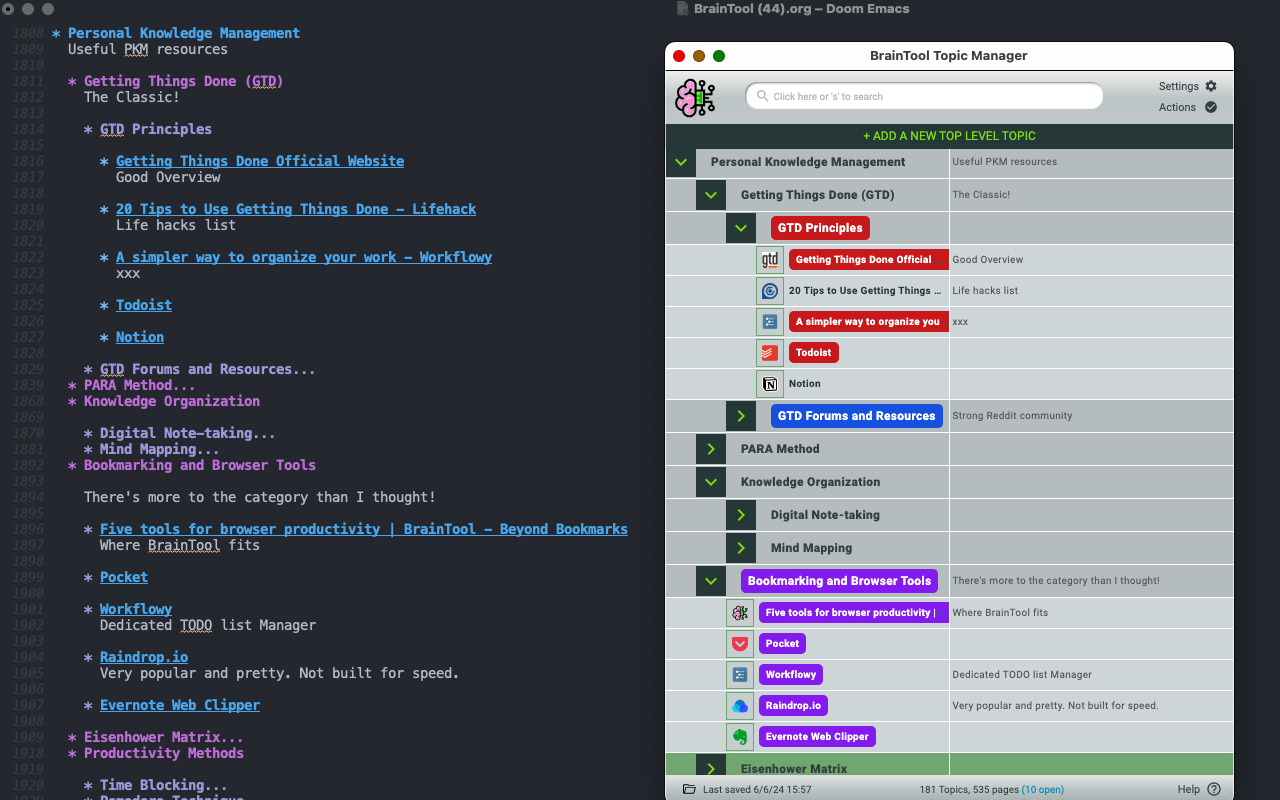Select GTD Principles red topic tag

click(x=820, y=228)
